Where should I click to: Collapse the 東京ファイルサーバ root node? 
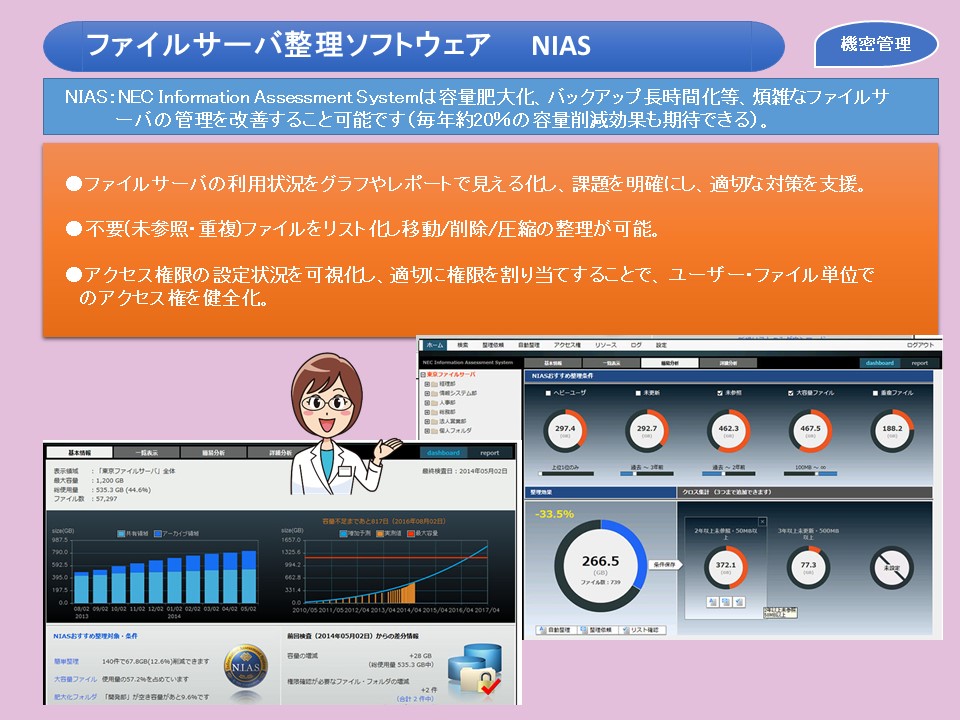(422, 375)
